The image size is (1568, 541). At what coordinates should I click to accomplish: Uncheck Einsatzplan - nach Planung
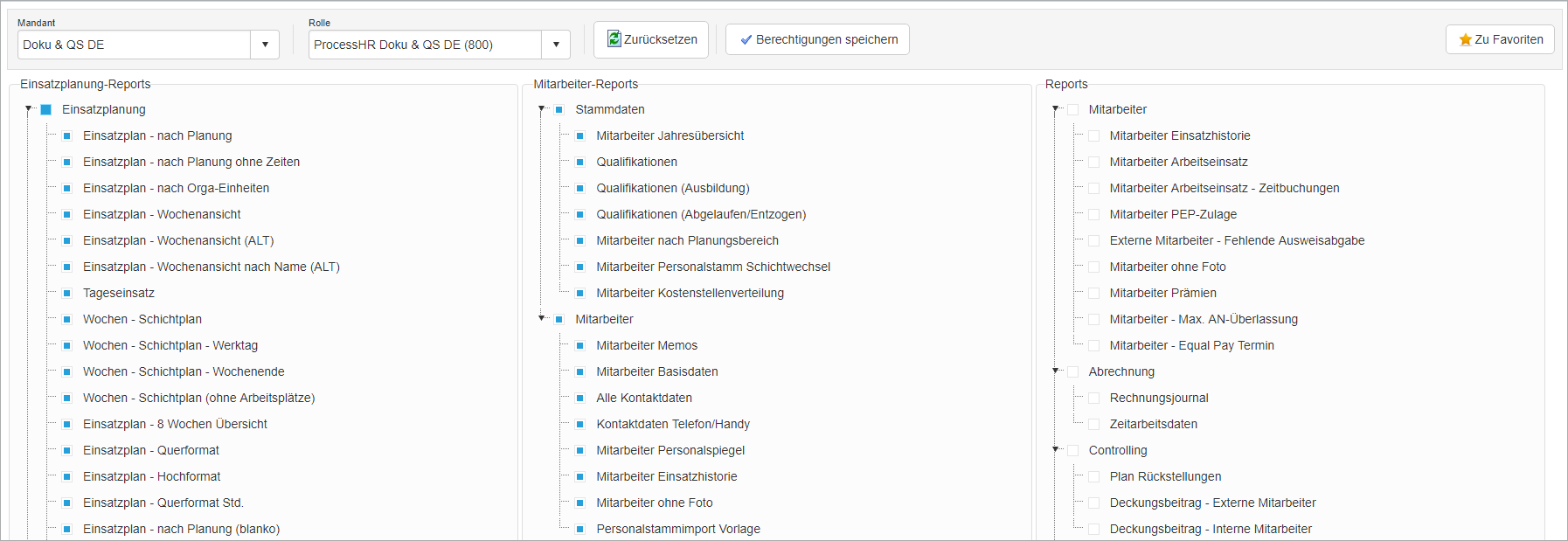coord(67,135)
